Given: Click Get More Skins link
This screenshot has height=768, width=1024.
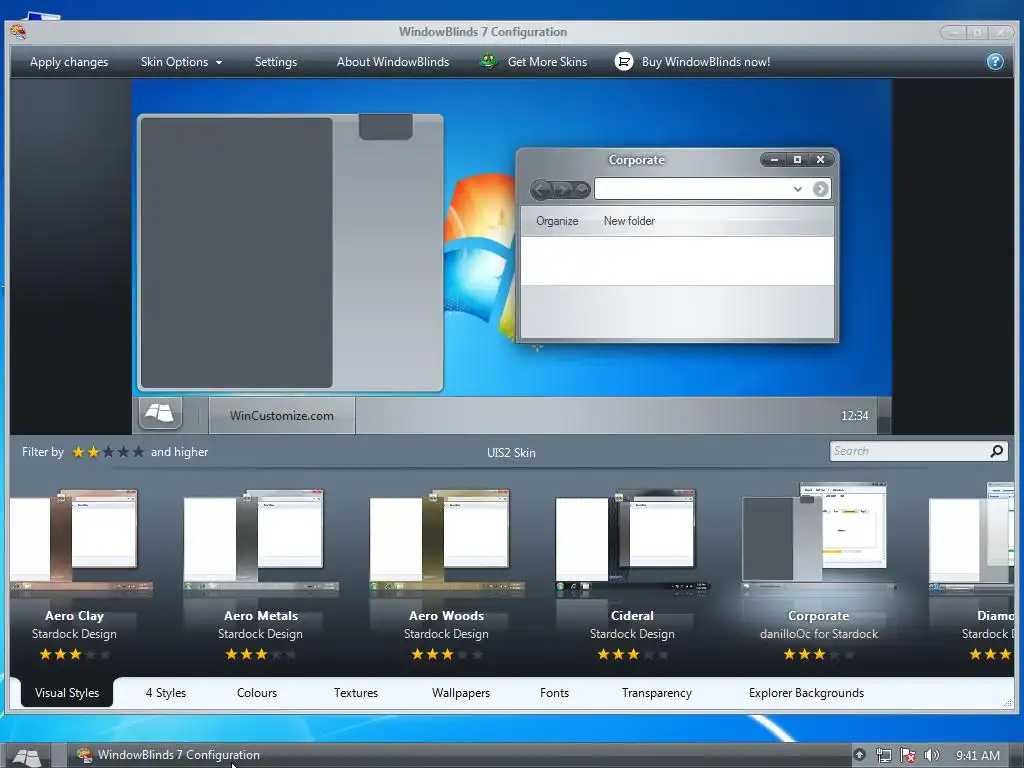Looking at the screenshot, I should 547,62.
